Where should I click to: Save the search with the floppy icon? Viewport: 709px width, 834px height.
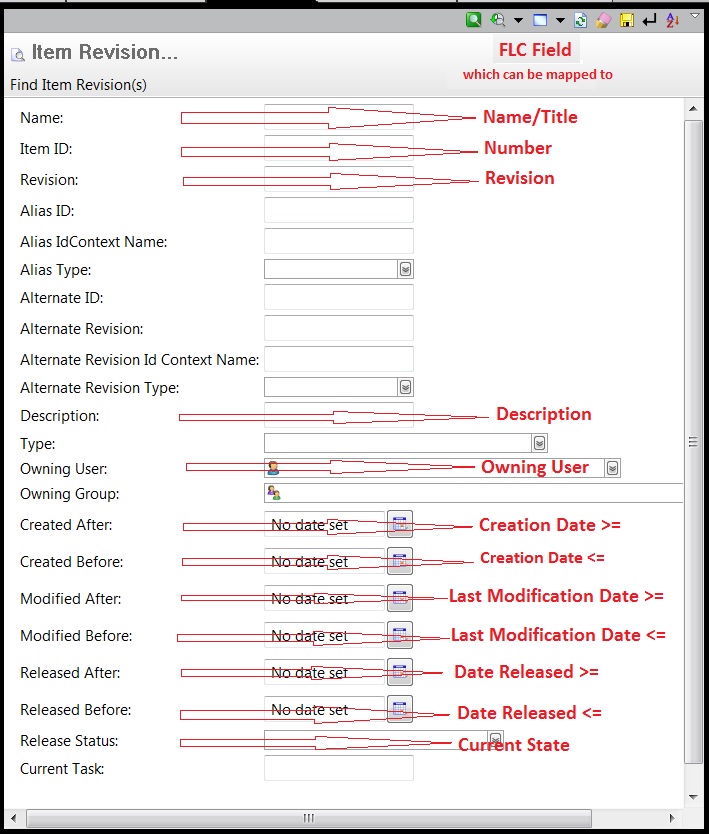click(627, 20)
